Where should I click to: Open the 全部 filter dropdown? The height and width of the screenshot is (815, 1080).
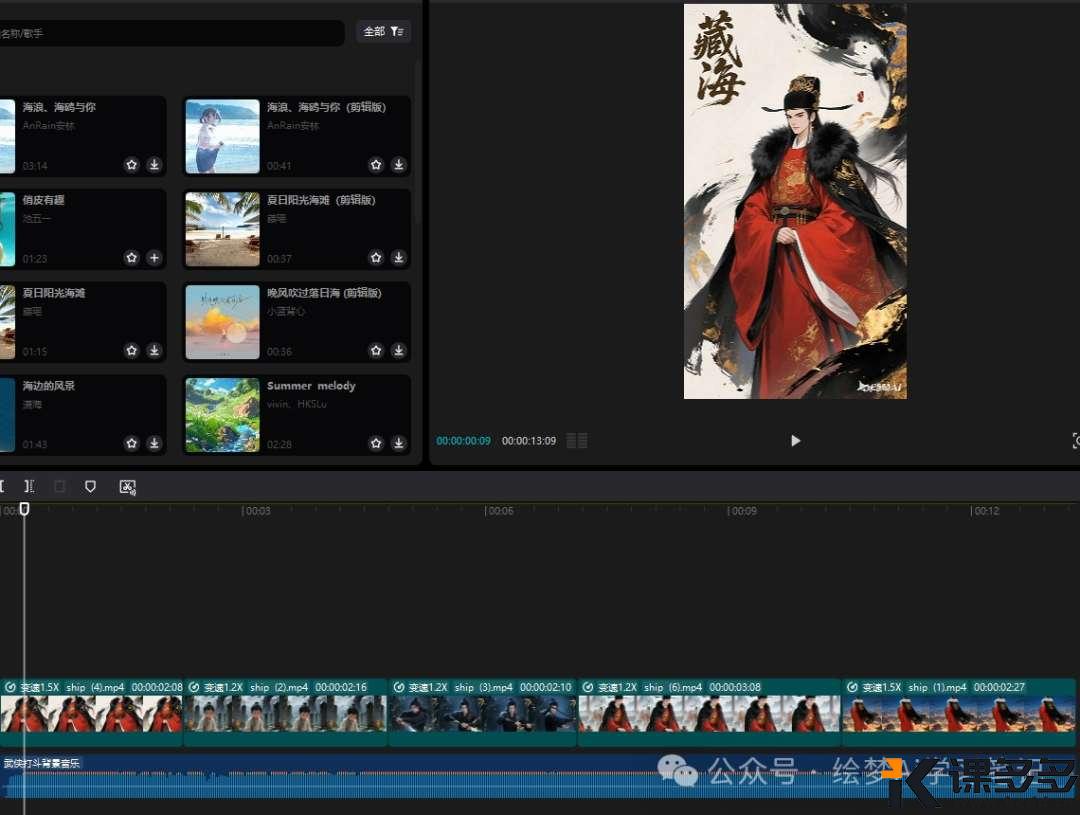[x=383, y=32]
